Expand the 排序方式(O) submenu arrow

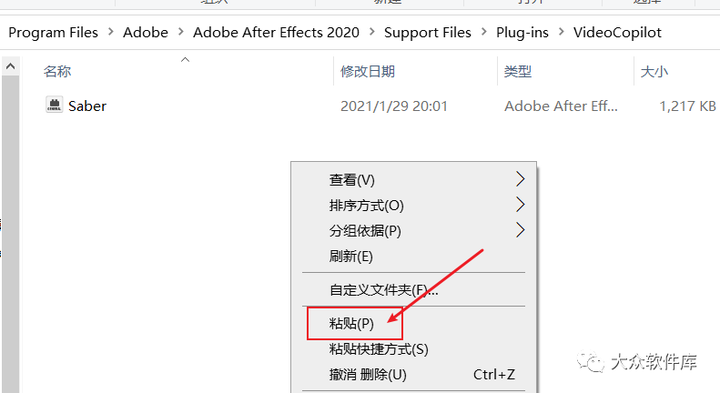520,205
